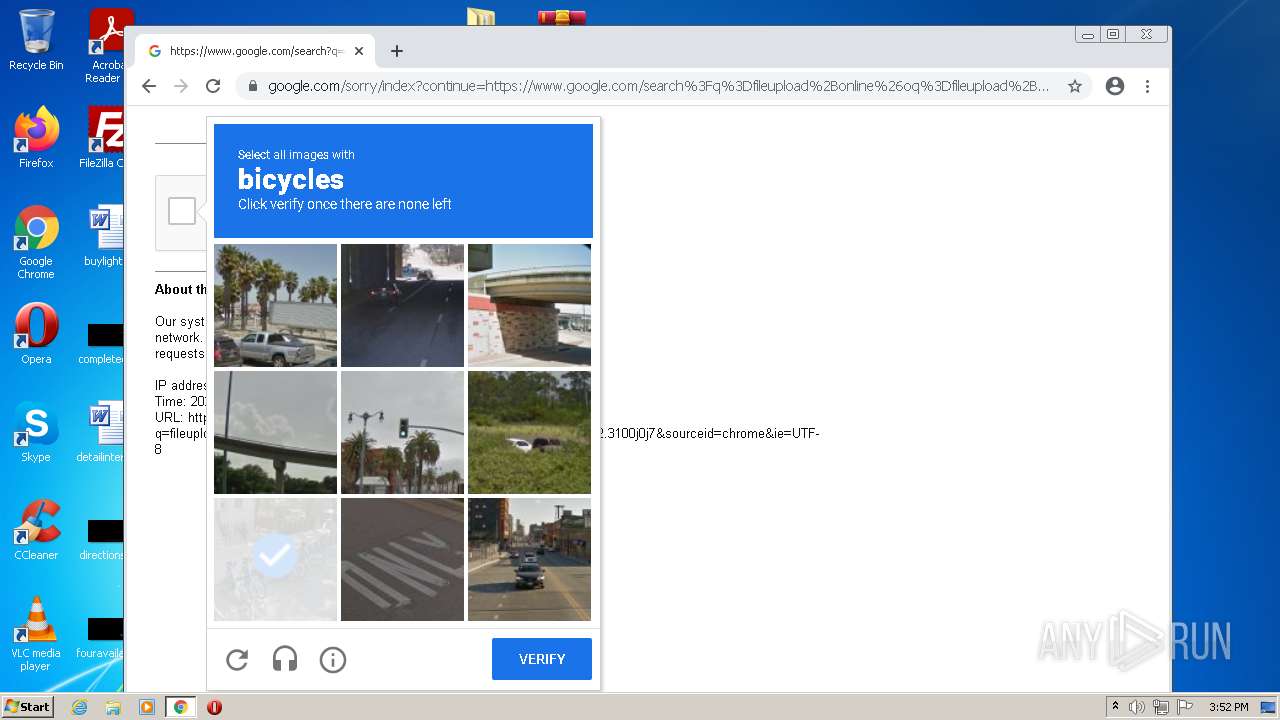Viewport: 1280px width, 720px height.
Task: Open Action Center flag icon
Action: 1185,707
